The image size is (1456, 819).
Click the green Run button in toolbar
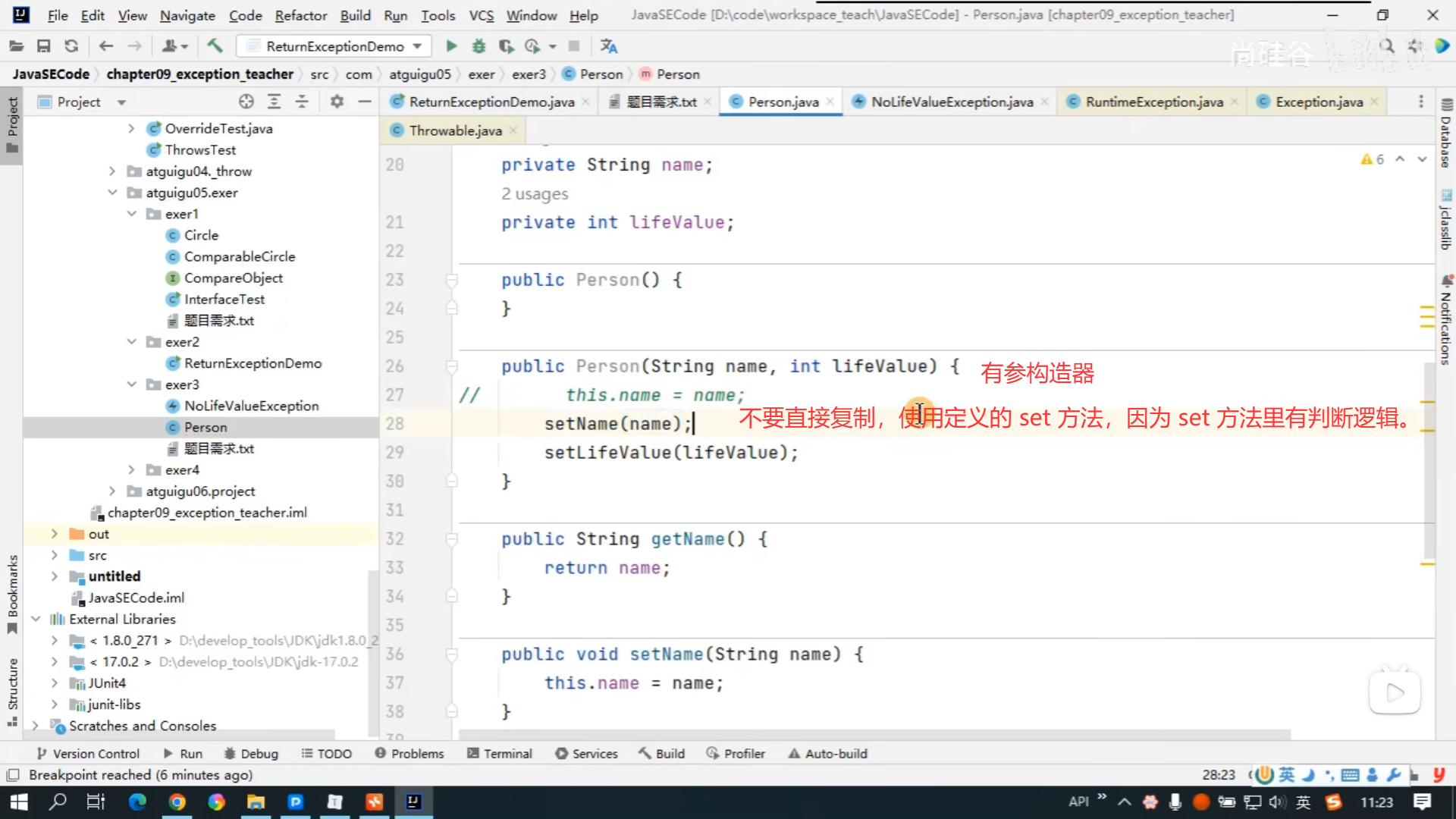[x=451, y=46]
